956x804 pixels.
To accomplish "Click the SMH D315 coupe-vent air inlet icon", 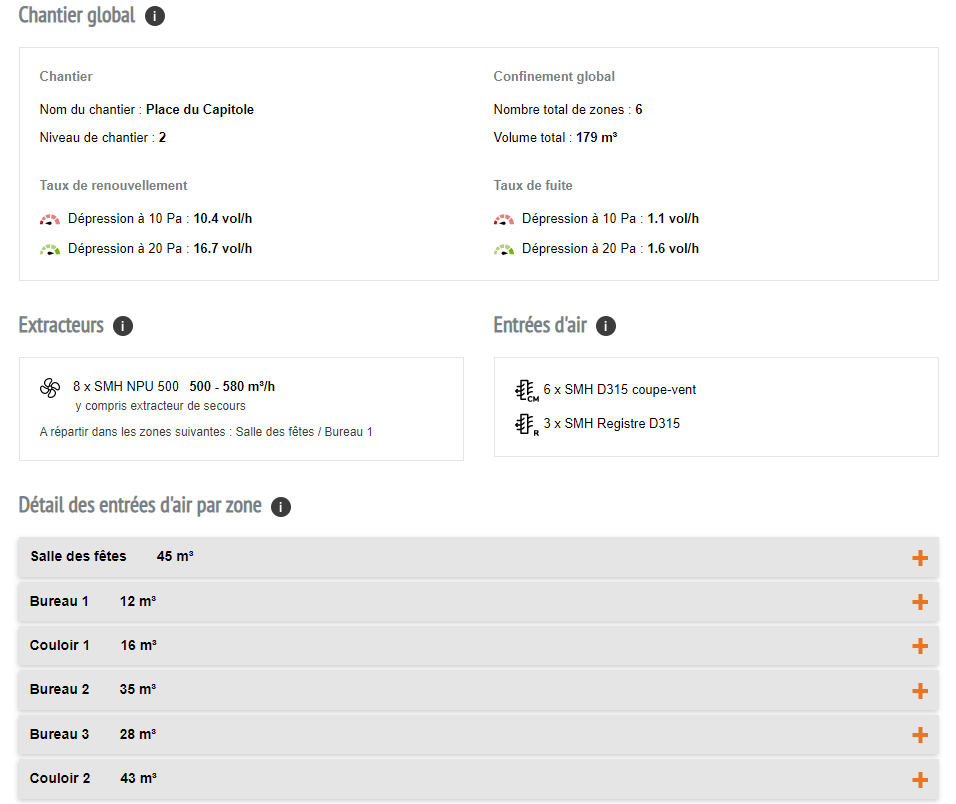I will coord(527,391).
